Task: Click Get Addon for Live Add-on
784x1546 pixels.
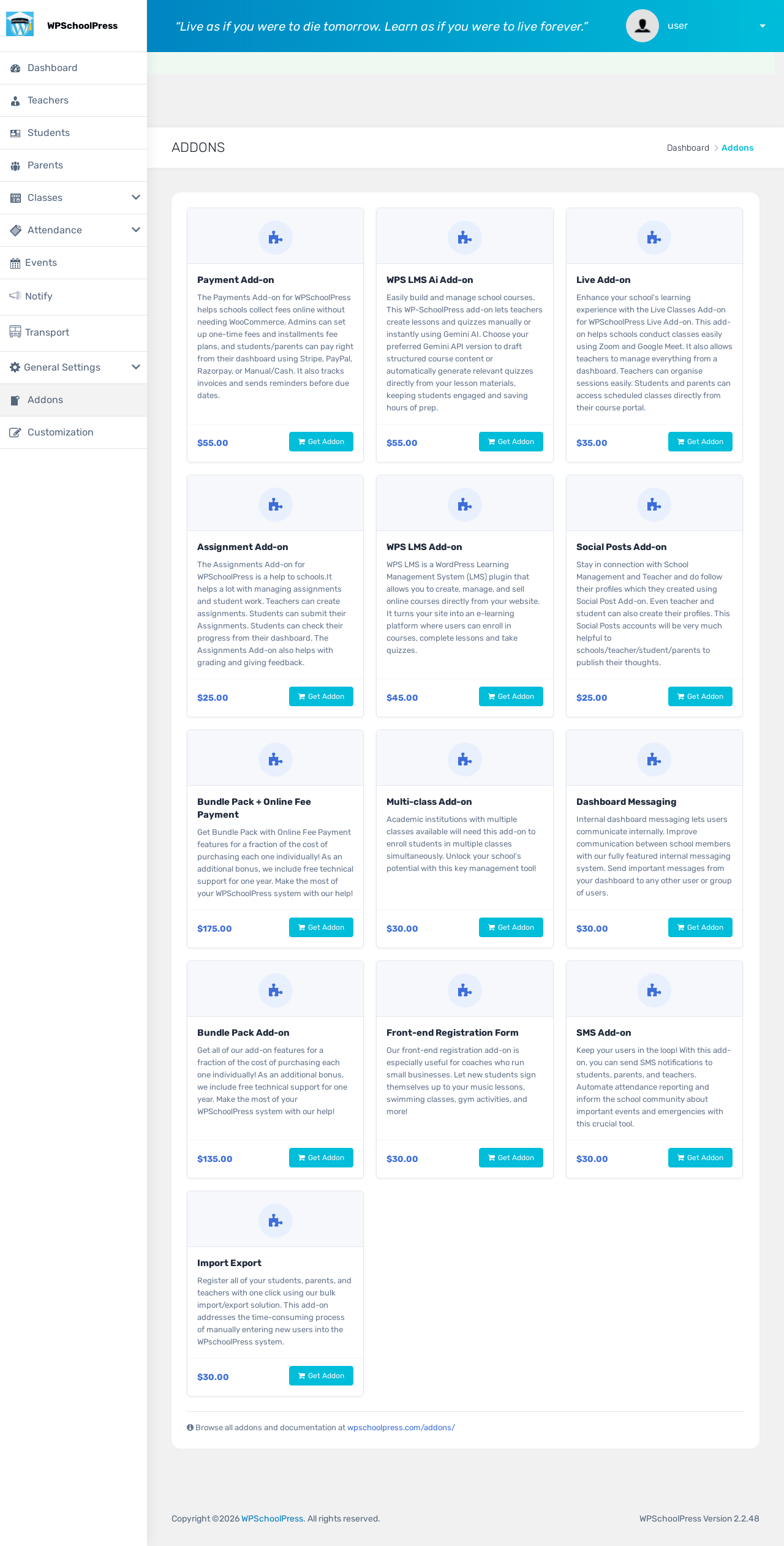Action: click(x=700, y=442)
